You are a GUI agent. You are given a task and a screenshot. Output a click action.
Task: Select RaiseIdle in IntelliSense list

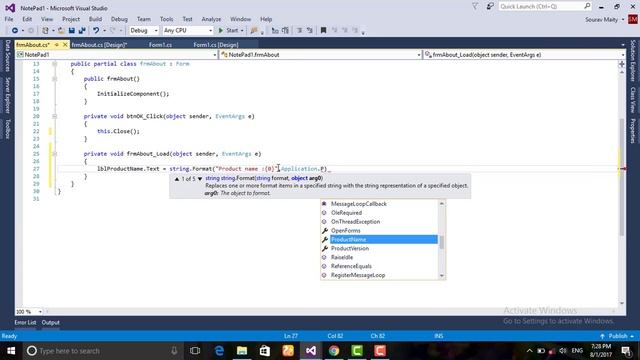pos(379,258)
